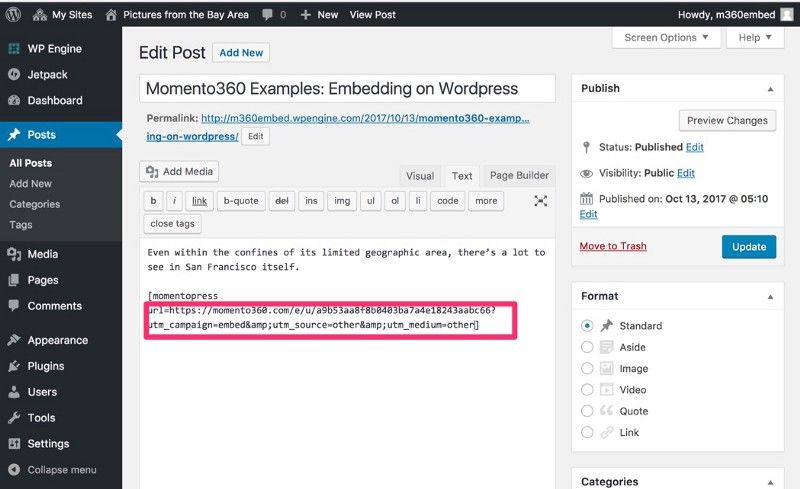Click the WordPress logo icon
800x489 pixels.
[x=13, y=14]
